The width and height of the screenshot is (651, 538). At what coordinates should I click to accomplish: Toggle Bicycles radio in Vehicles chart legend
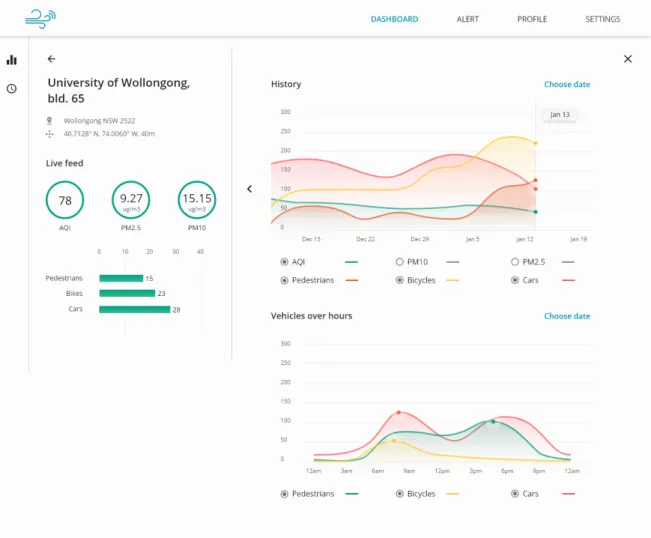point(399,494)
